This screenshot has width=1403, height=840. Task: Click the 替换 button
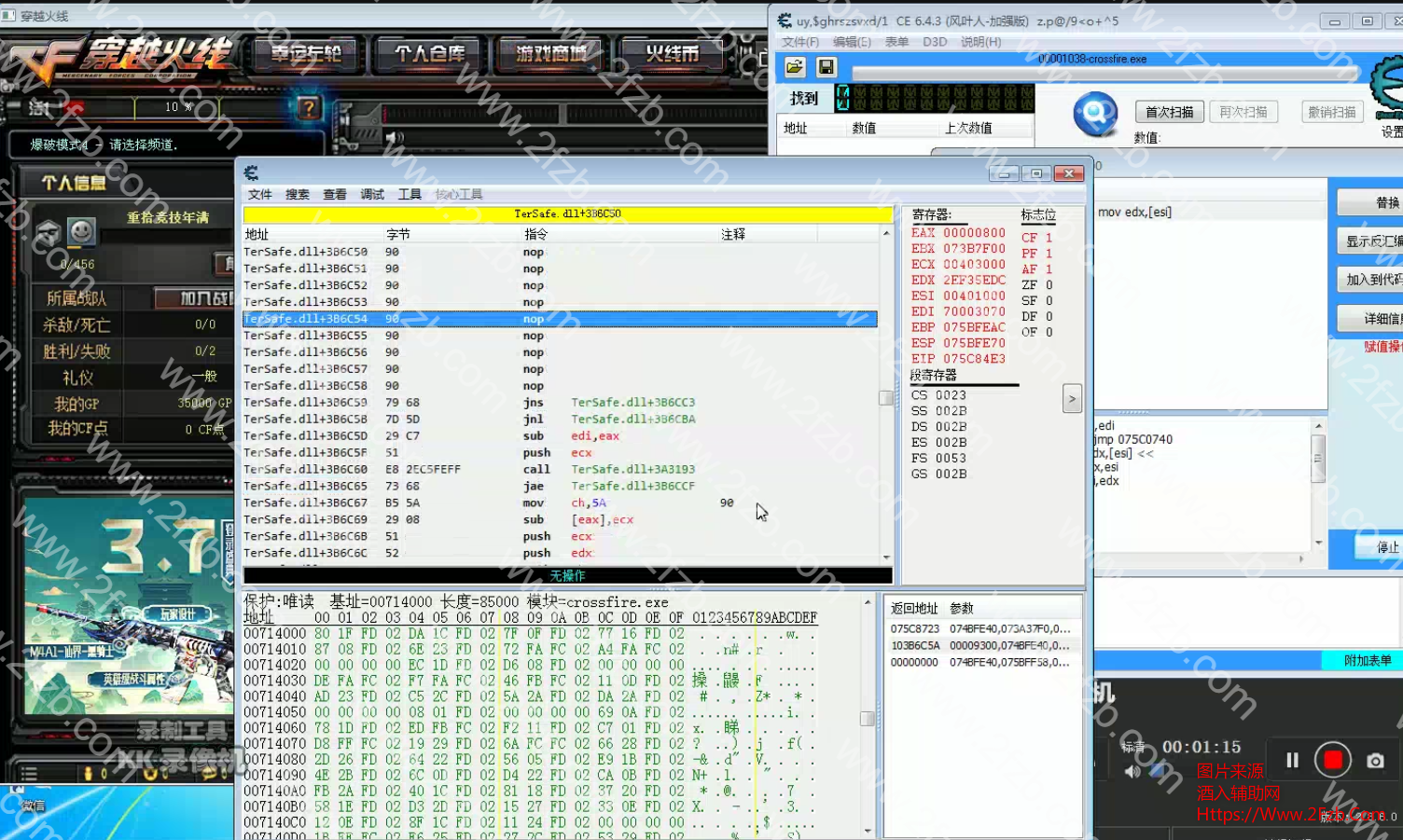(x=1371, y=202)
